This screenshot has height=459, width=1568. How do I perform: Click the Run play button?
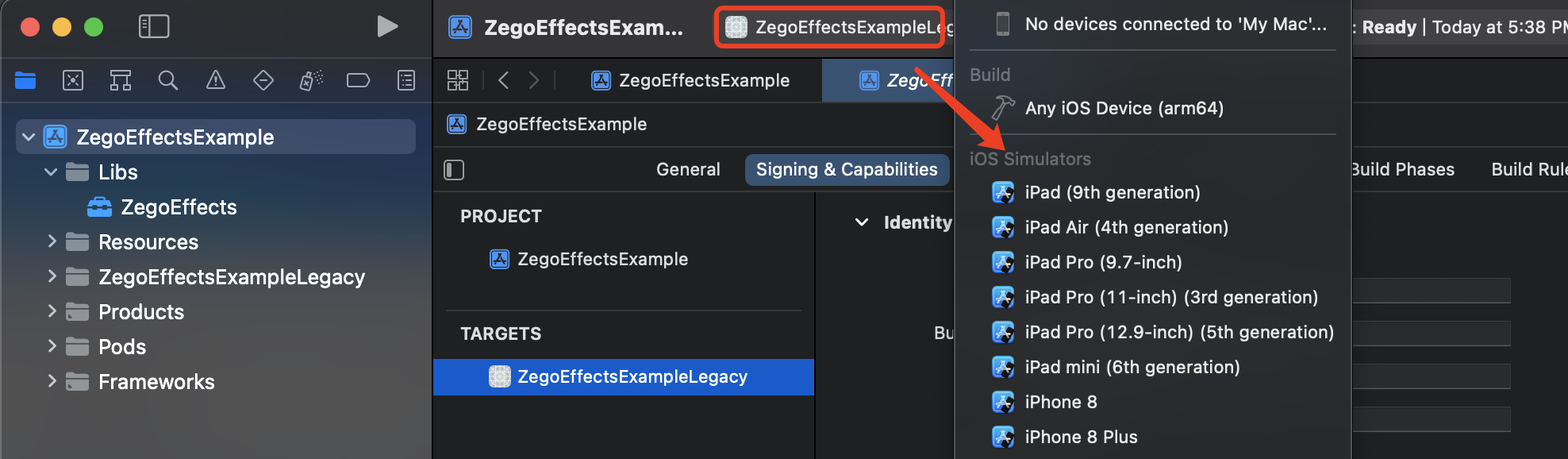pyautogui.click(x=387, y=27)
